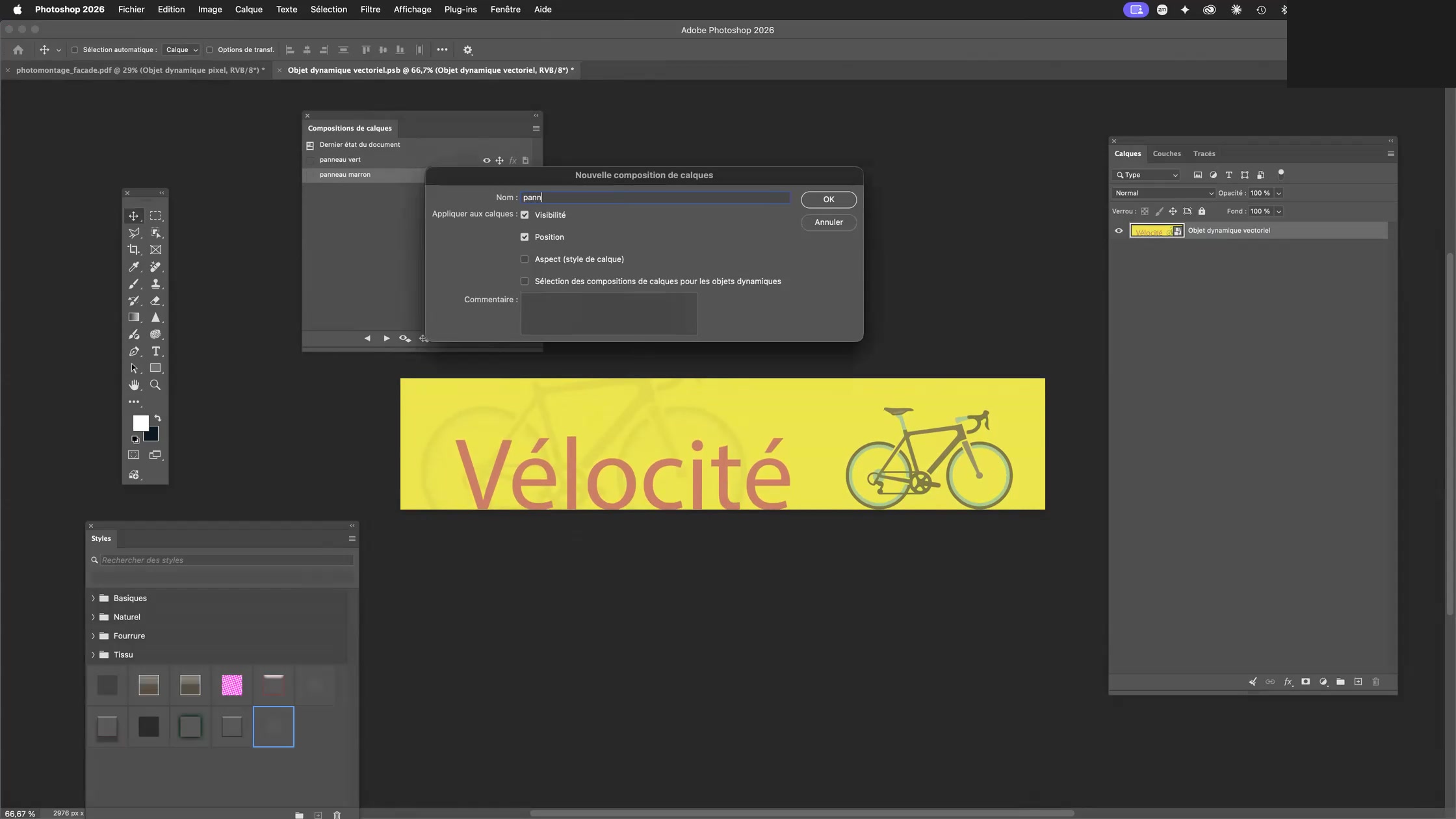
Task: Select the Rectangular Marquee tool
Action: 155,216
